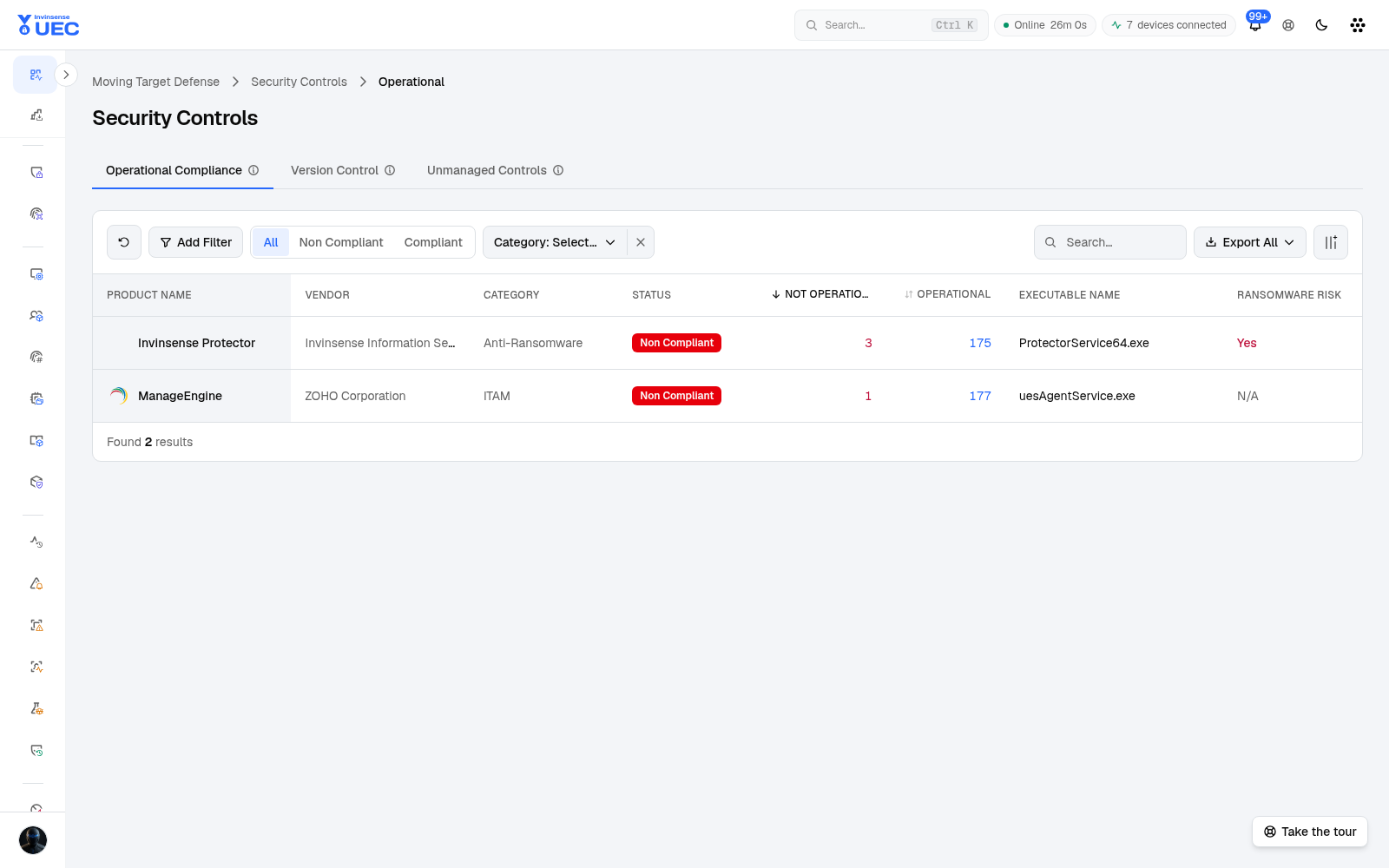This screenshot has height=868, width=1389.
Task: Focus the table Search field
Action: 1110,242
